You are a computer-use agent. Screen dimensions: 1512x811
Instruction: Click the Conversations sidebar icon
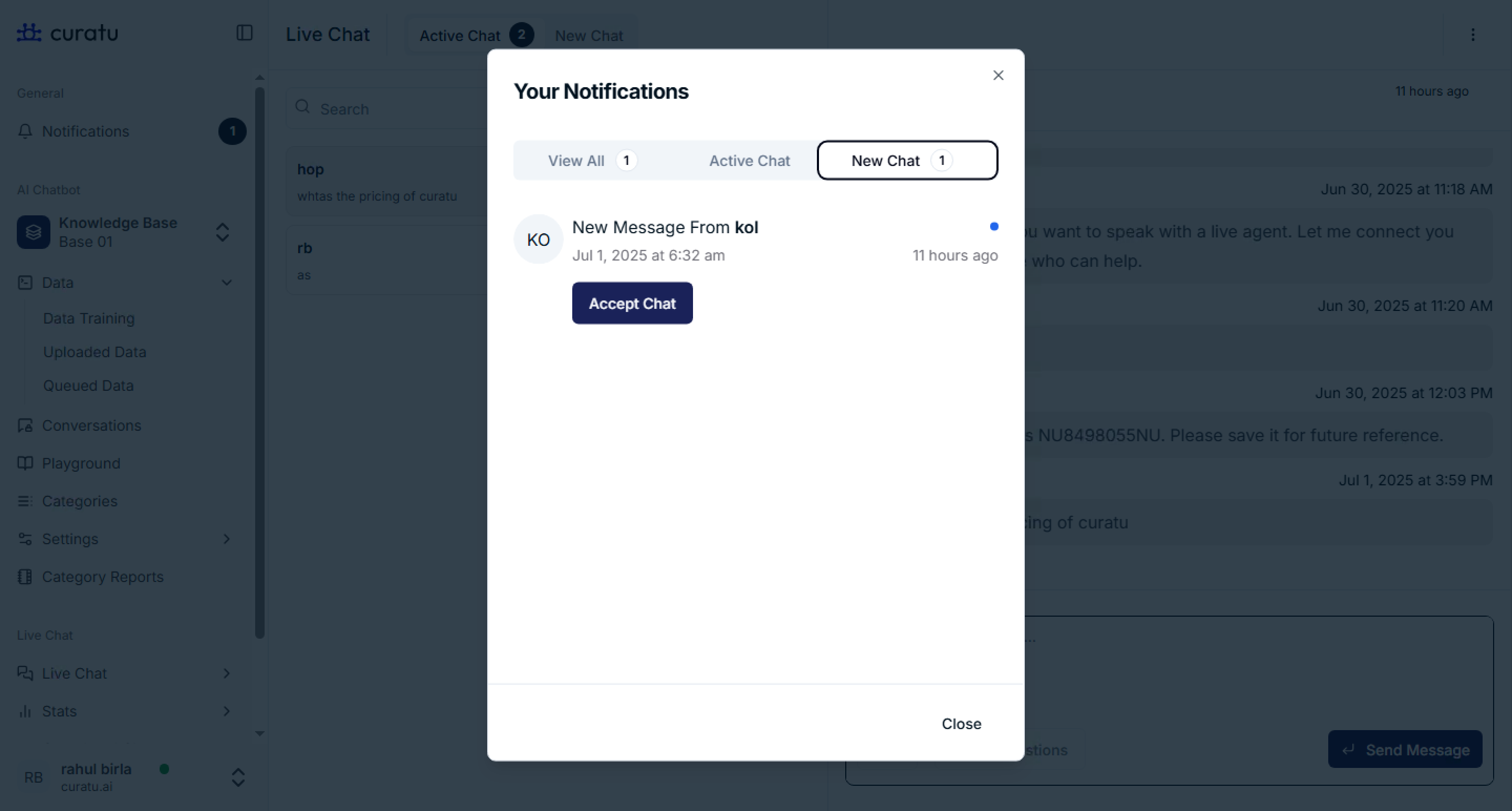tap(25, 425)
